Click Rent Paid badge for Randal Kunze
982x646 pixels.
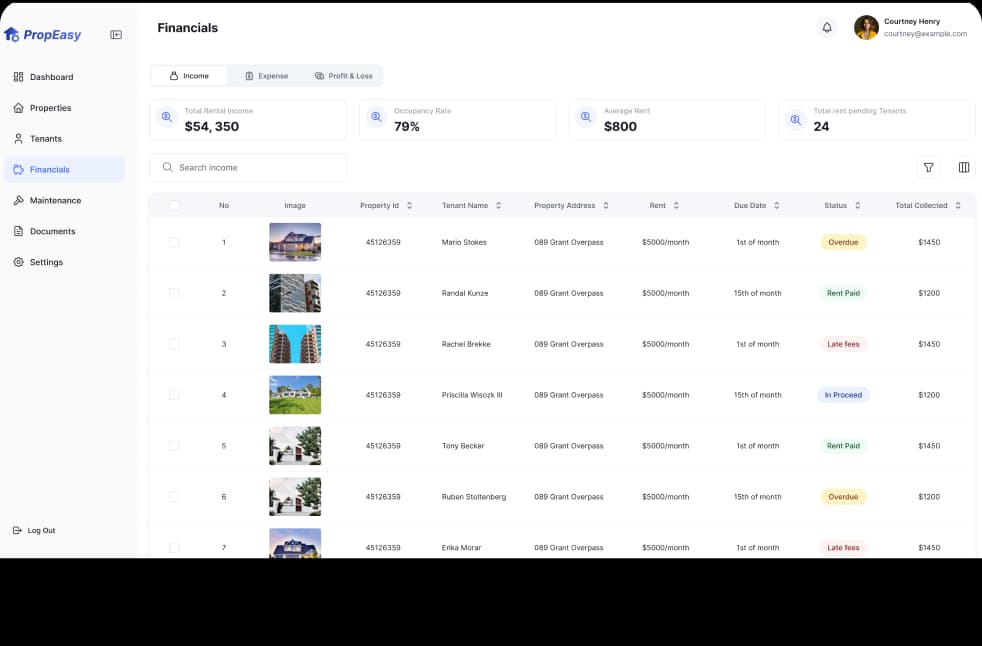coord(843,293)
